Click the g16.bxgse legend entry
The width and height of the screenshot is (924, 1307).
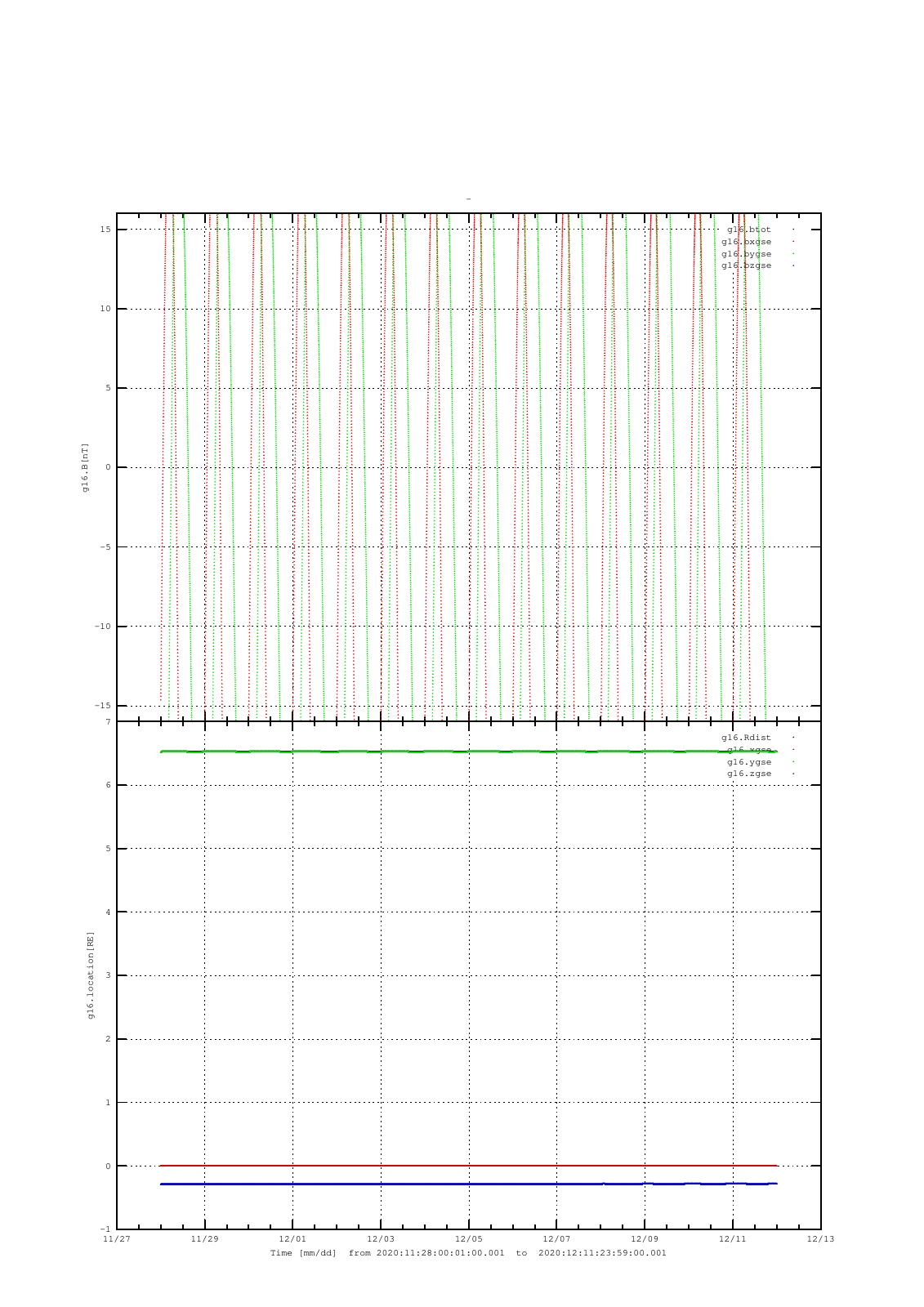pos(746,242)
